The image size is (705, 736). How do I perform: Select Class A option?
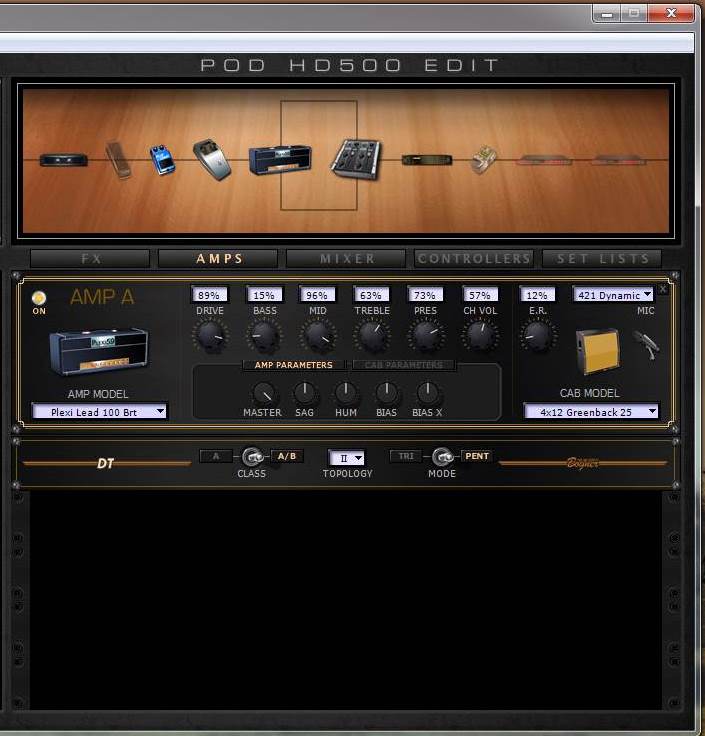(216, 456)
